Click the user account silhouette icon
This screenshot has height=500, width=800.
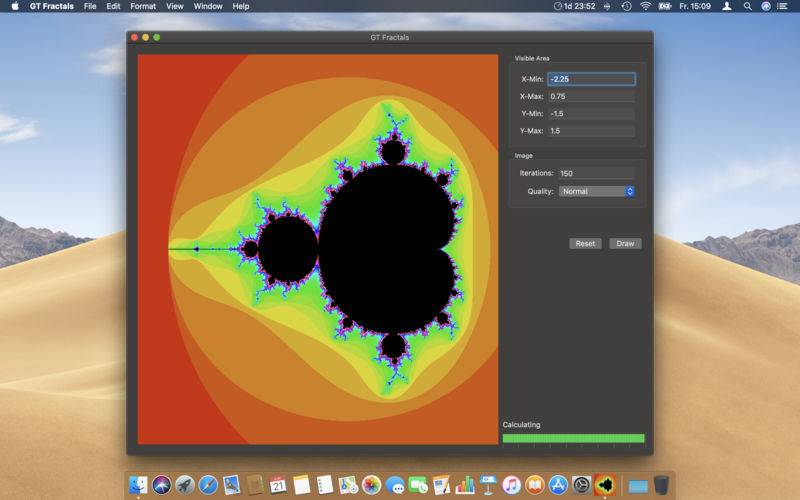tap(727, 6)
